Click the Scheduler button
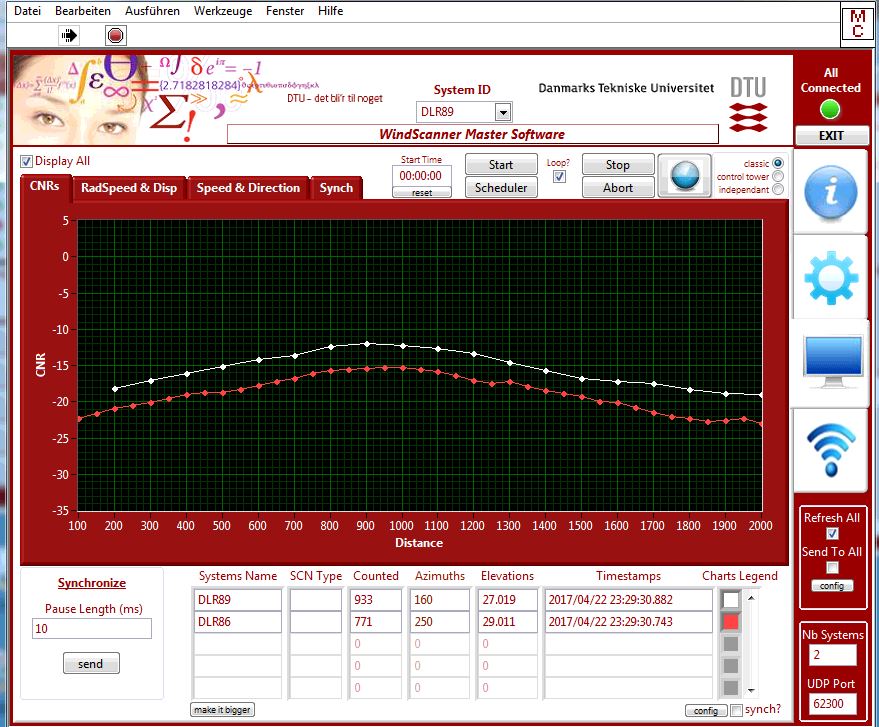This screenshot has width=879, height=727. click(x=501, y=187)
